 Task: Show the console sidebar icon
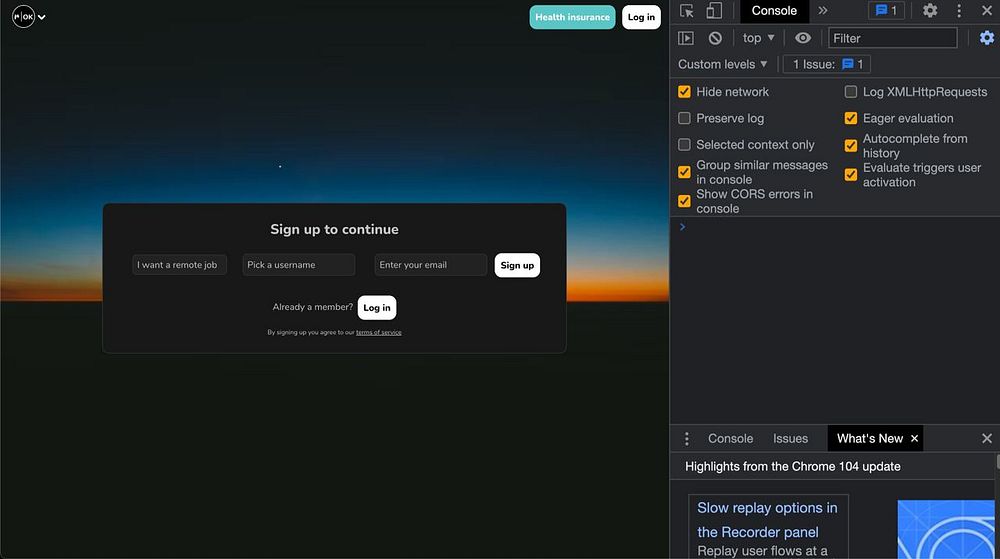coord(686,38)
